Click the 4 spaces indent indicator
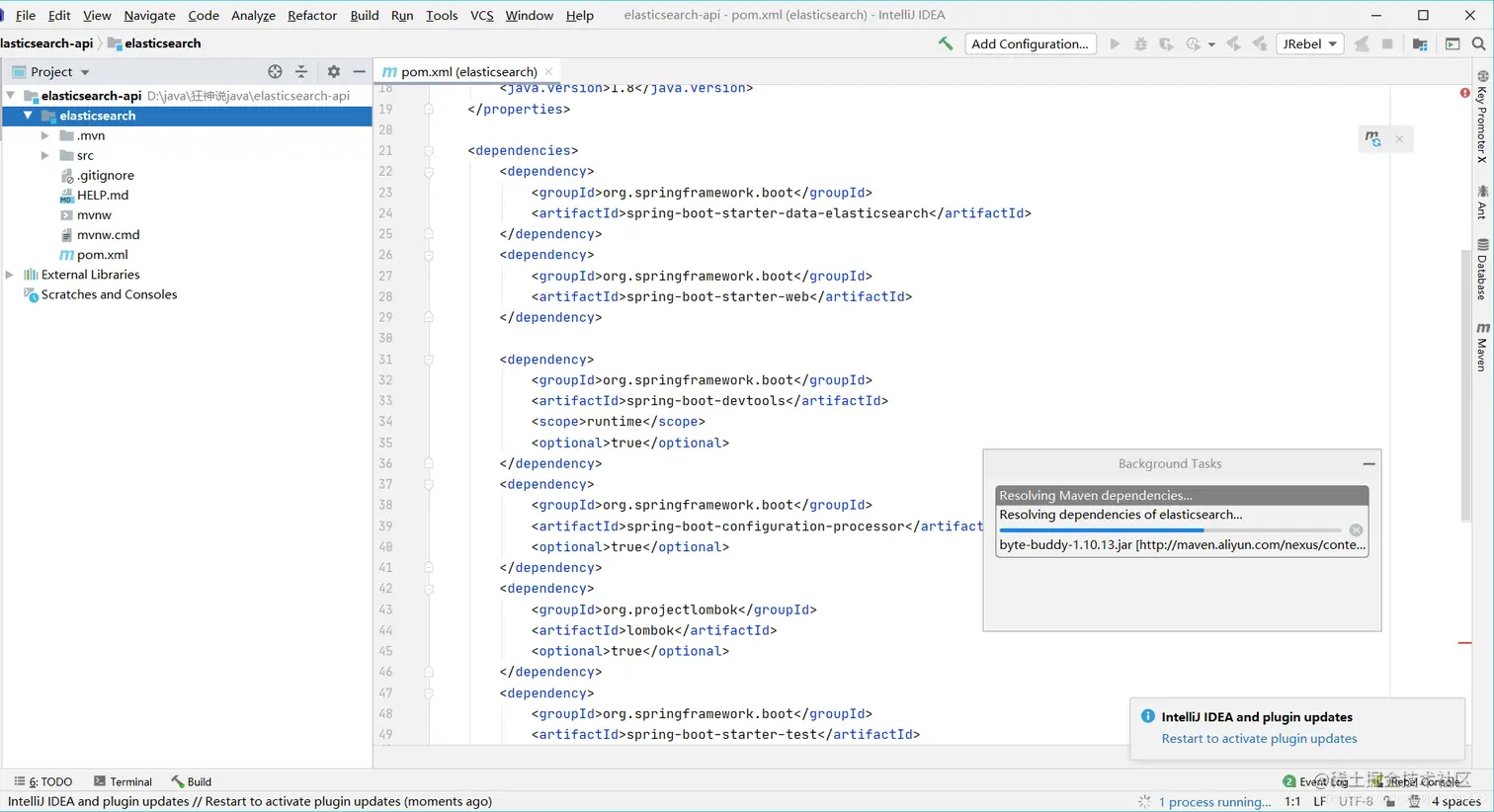1494x812 pixels. click(x=1456, y=801)
